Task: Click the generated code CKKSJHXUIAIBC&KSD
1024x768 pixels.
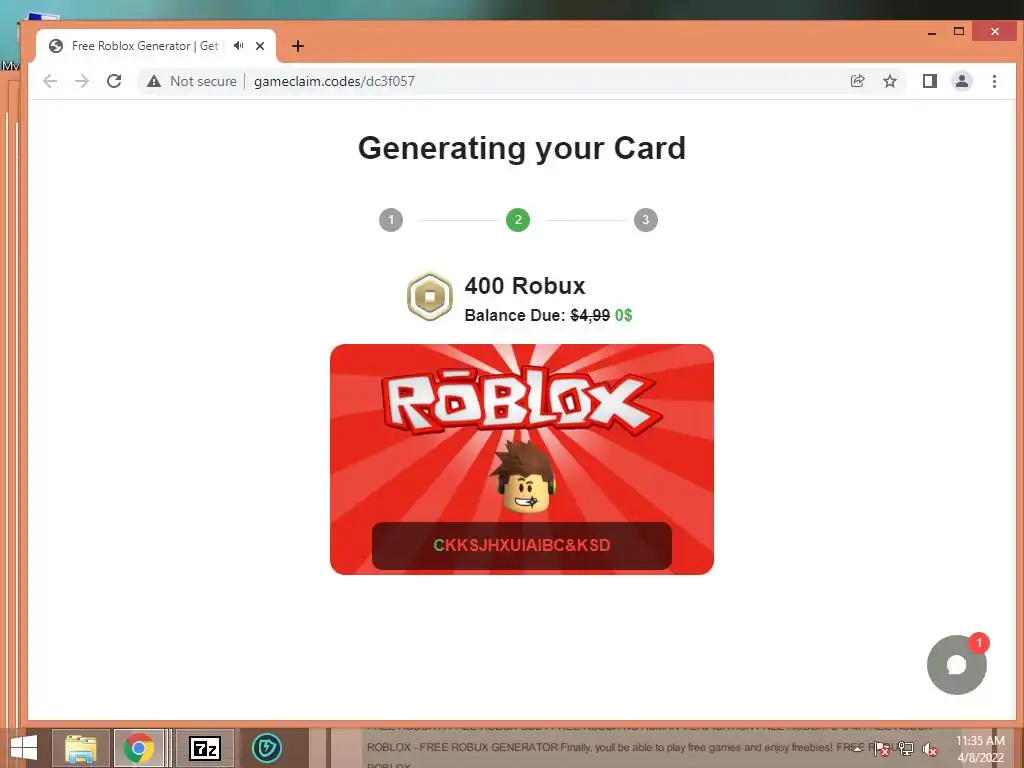Action: 522,545
